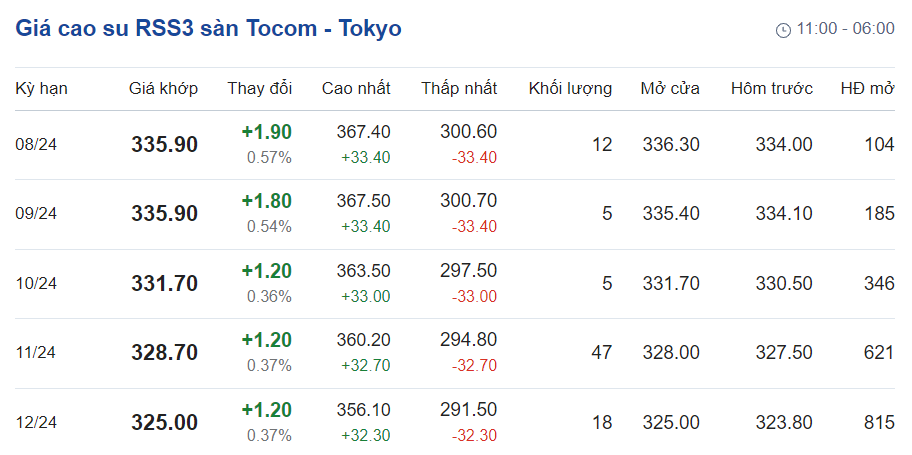912x455 pixels.
Task: Click the clock icon beside trading hours
Action: coord(783,30)
